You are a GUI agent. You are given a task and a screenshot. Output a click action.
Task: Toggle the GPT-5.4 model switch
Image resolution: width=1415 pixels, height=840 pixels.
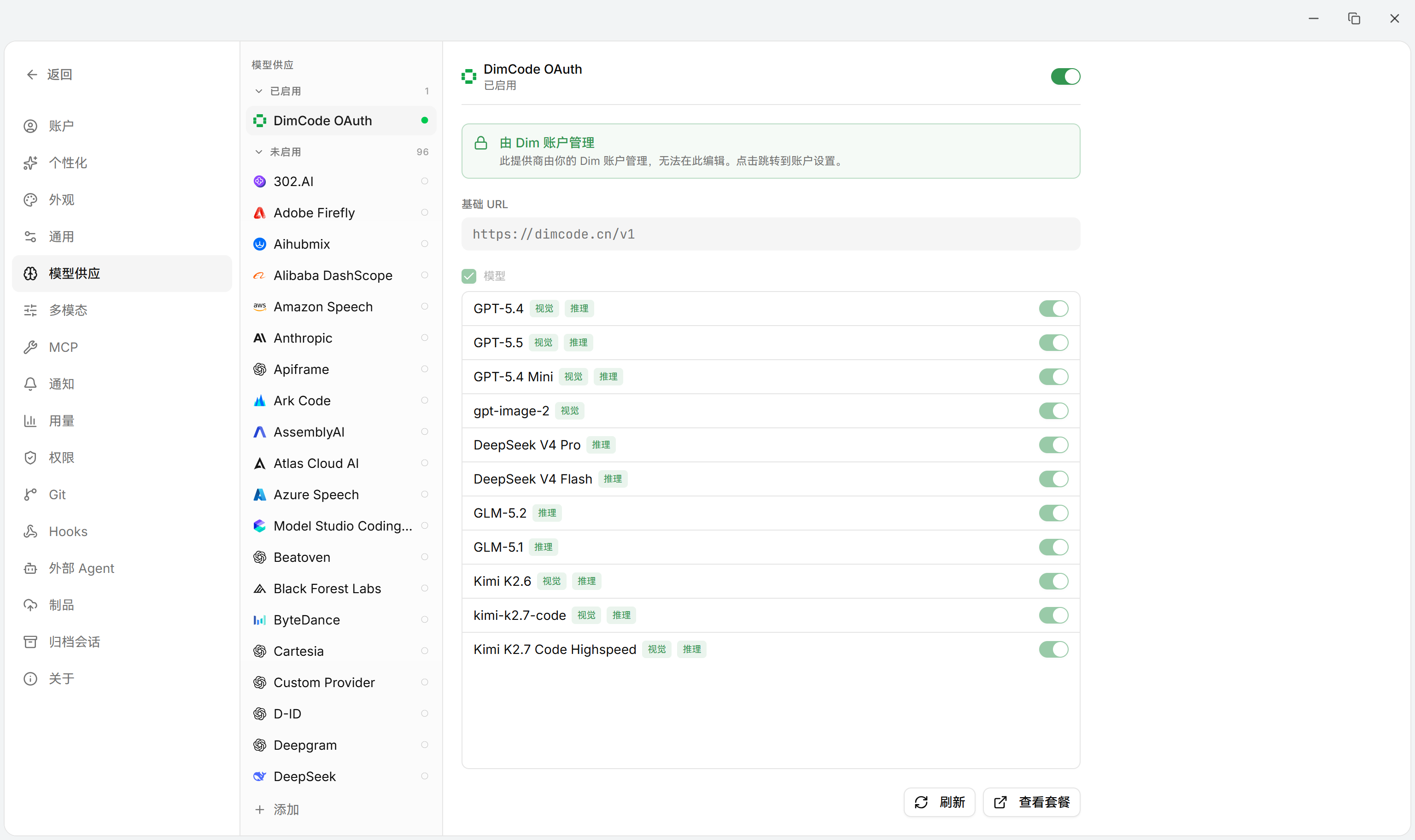1053,309
